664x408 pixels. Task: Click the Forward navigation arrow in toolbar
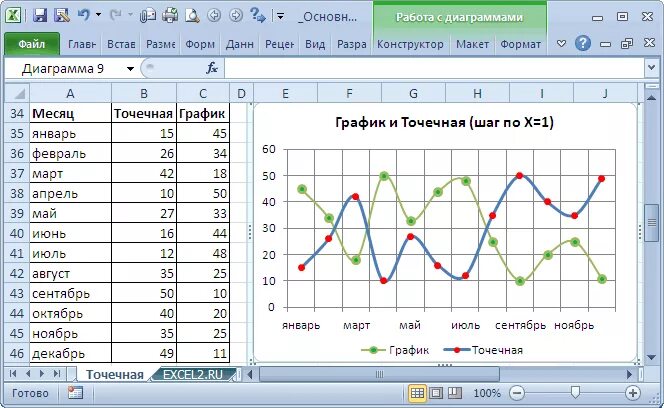pyautogui.click(x=235, y=16)
